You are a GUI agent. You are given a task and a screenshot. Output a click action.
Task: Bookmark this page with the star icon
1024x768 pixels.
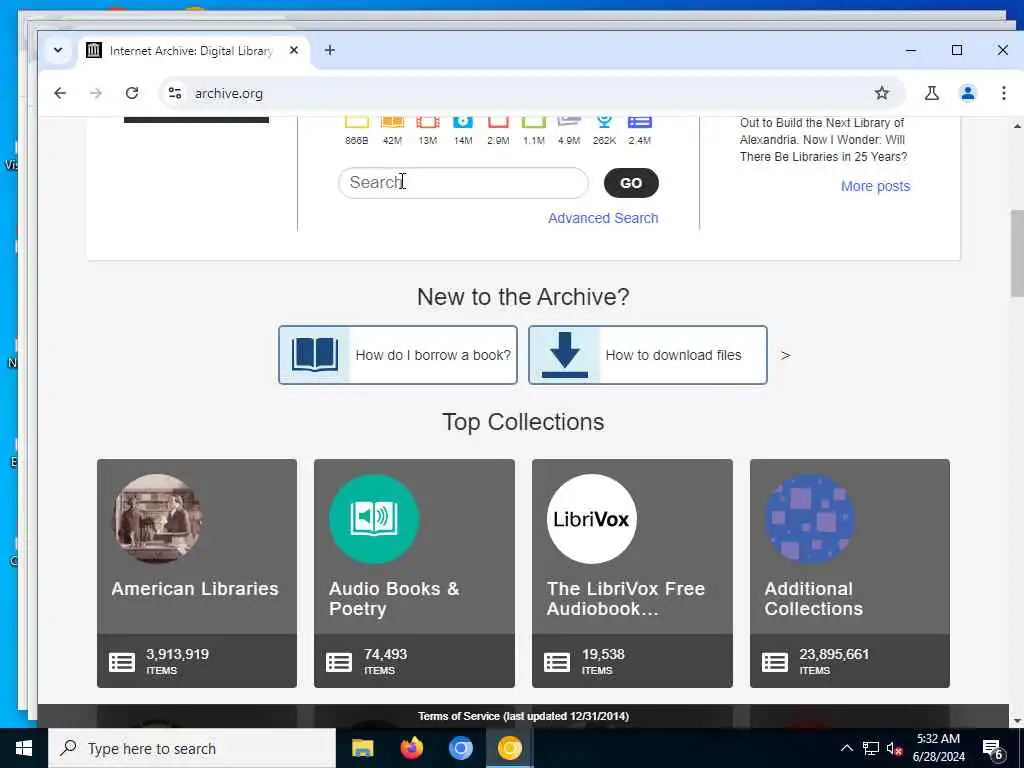882,93
